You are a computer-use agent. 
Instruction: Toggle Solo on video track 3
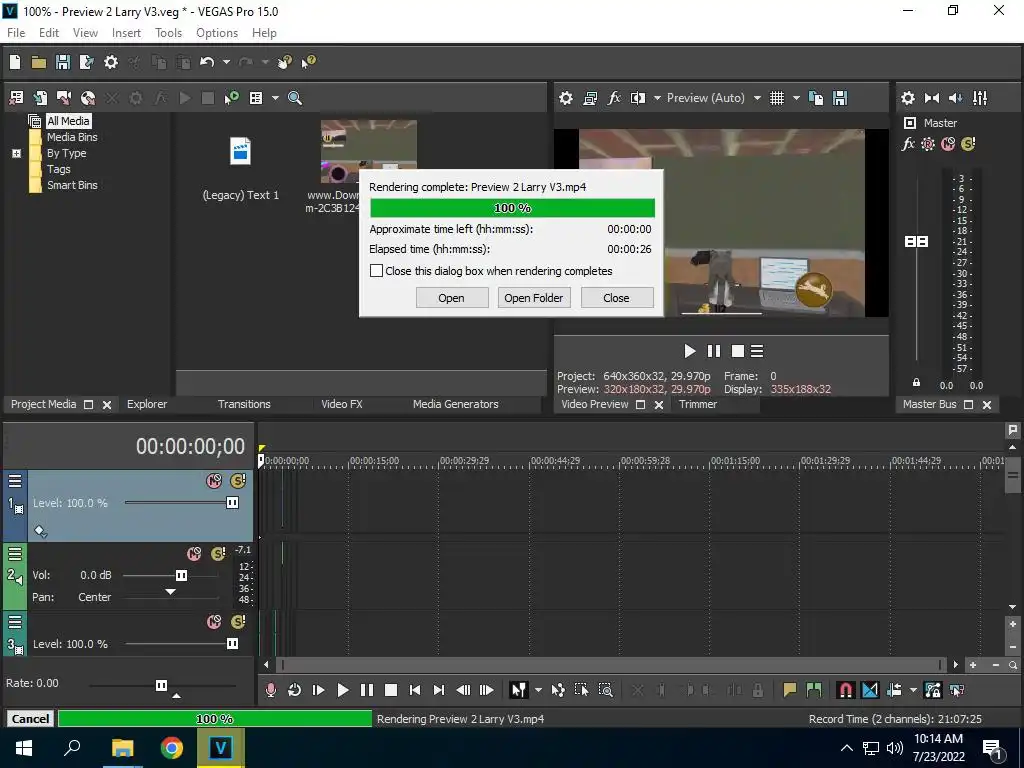(238, 622)
